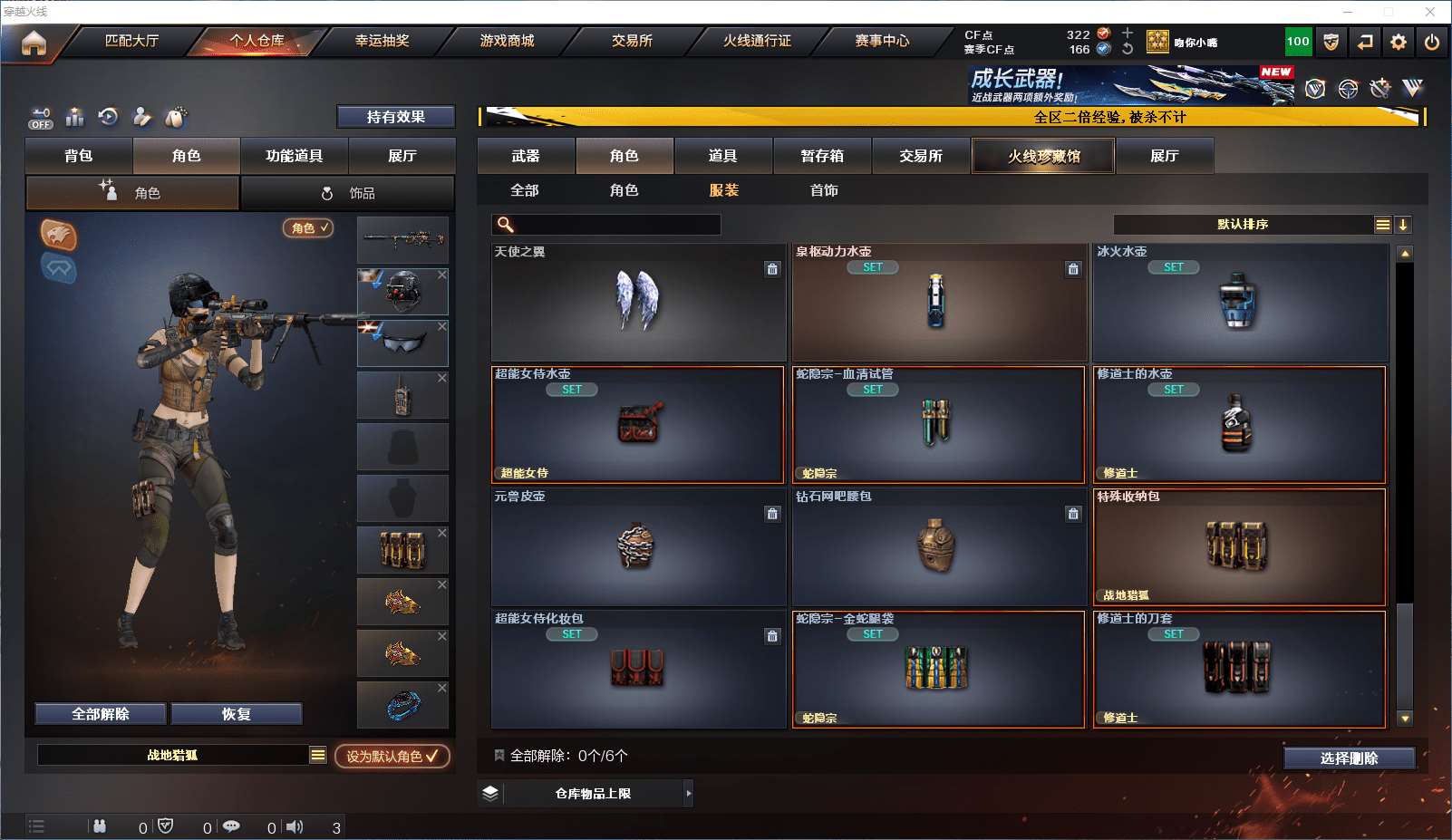Click the item list scrollbar thumb
Image resolution: width=1452 pixels, height=840 pixels.
[1405, 655]
